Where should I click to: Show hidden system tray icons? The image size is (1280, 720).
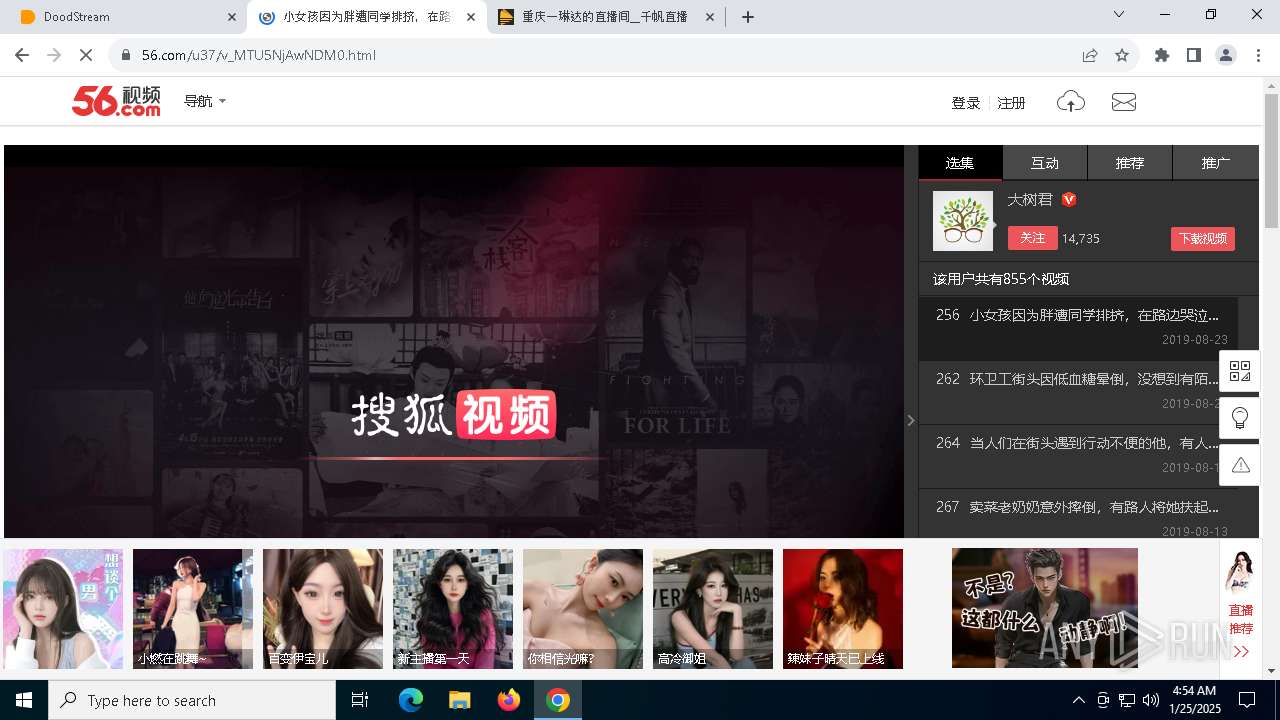pyautogui.click(x=1078, y=700)
